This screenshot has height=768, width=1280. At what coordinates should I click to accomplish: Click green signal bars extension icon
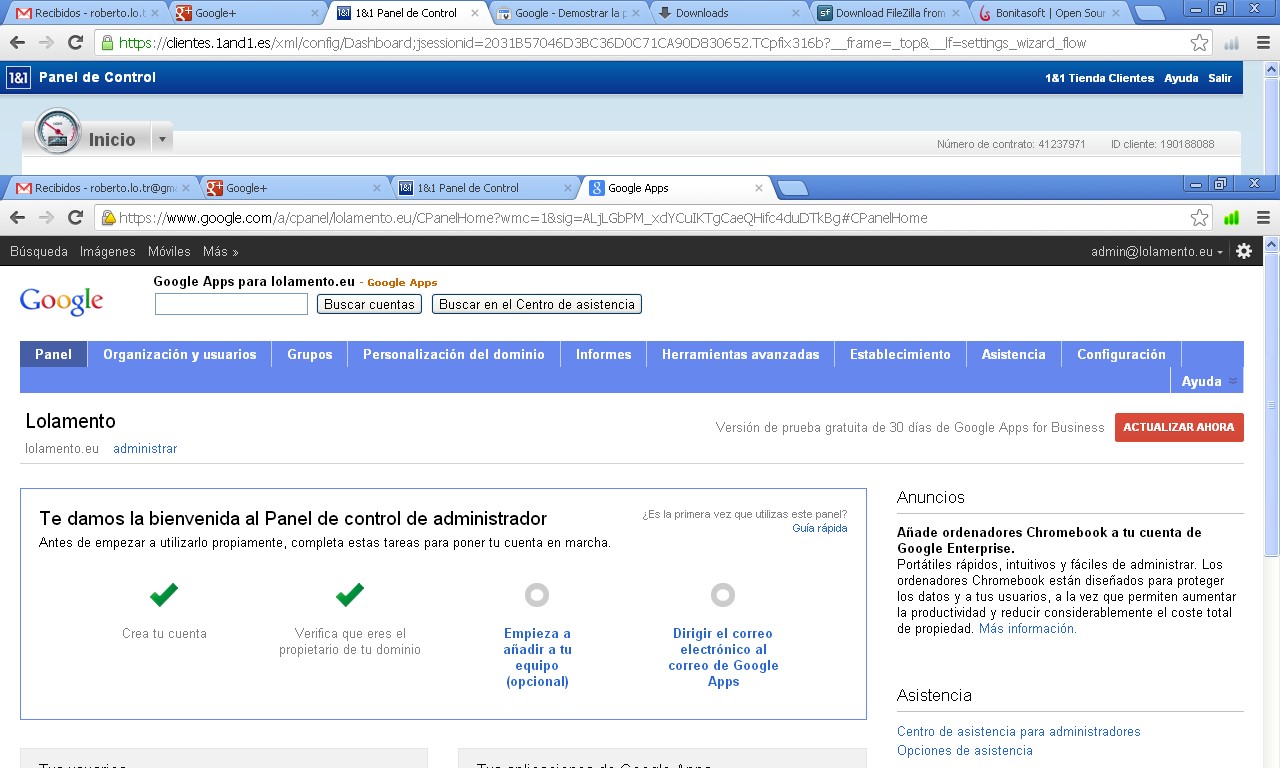[x=1232, y=217]
